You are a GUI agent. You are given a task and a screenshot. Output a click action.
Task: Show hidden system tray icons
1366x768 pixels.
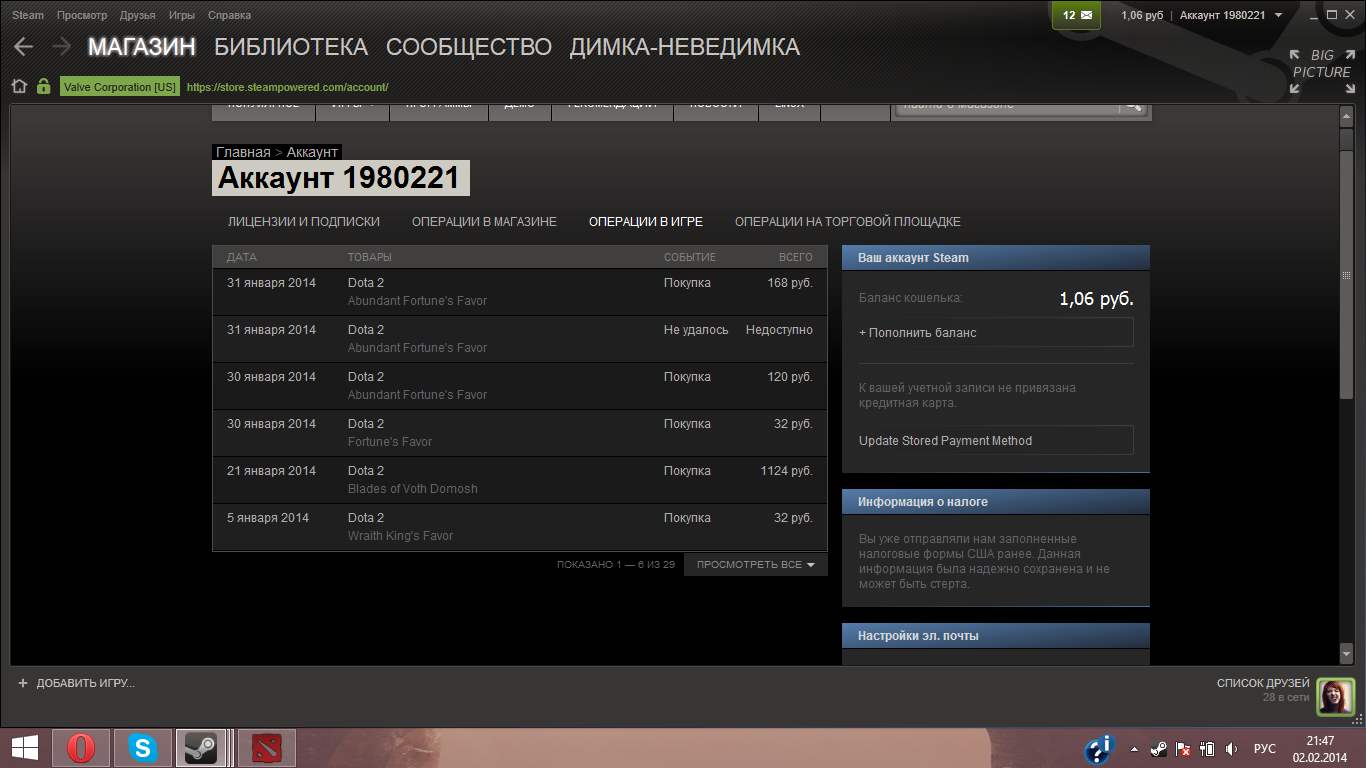[1134, 749]
